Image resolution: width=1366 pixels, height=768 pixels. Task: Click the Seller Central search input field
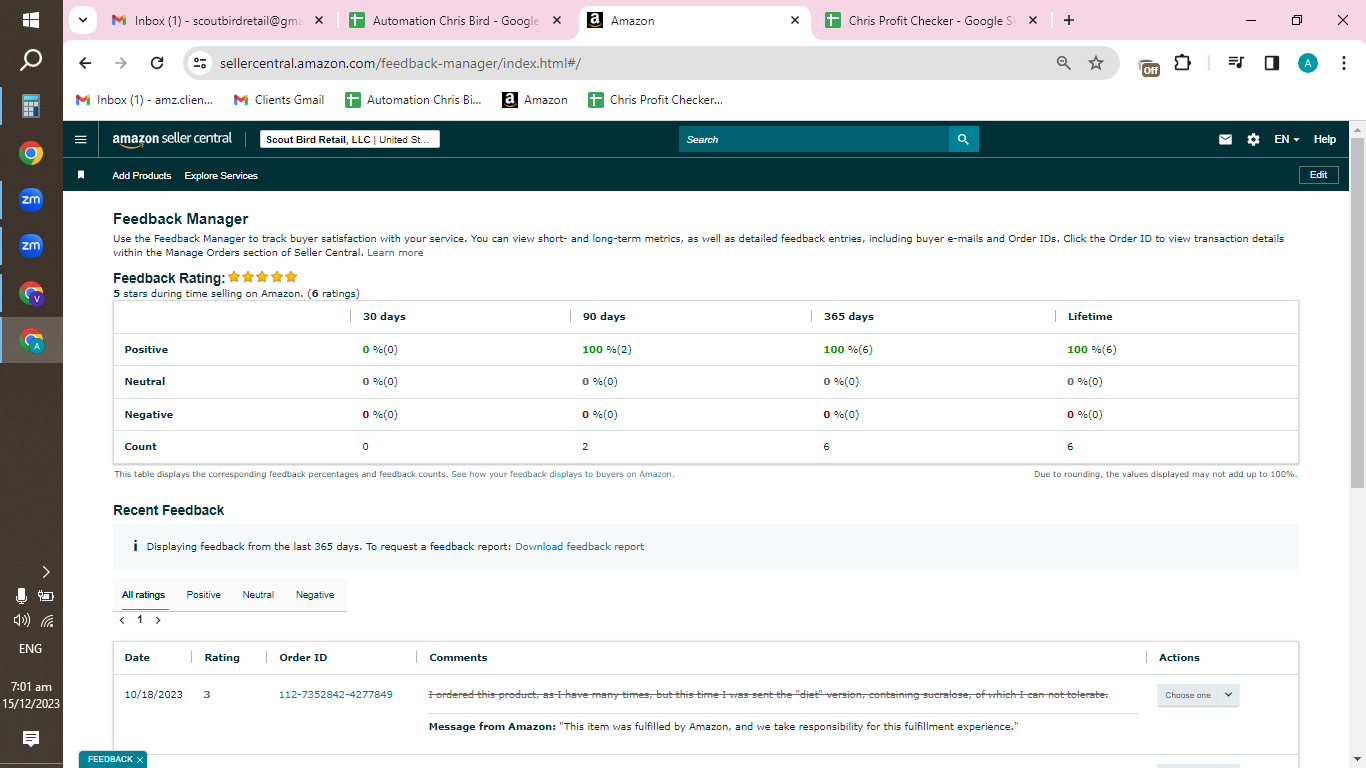[813, 139]
